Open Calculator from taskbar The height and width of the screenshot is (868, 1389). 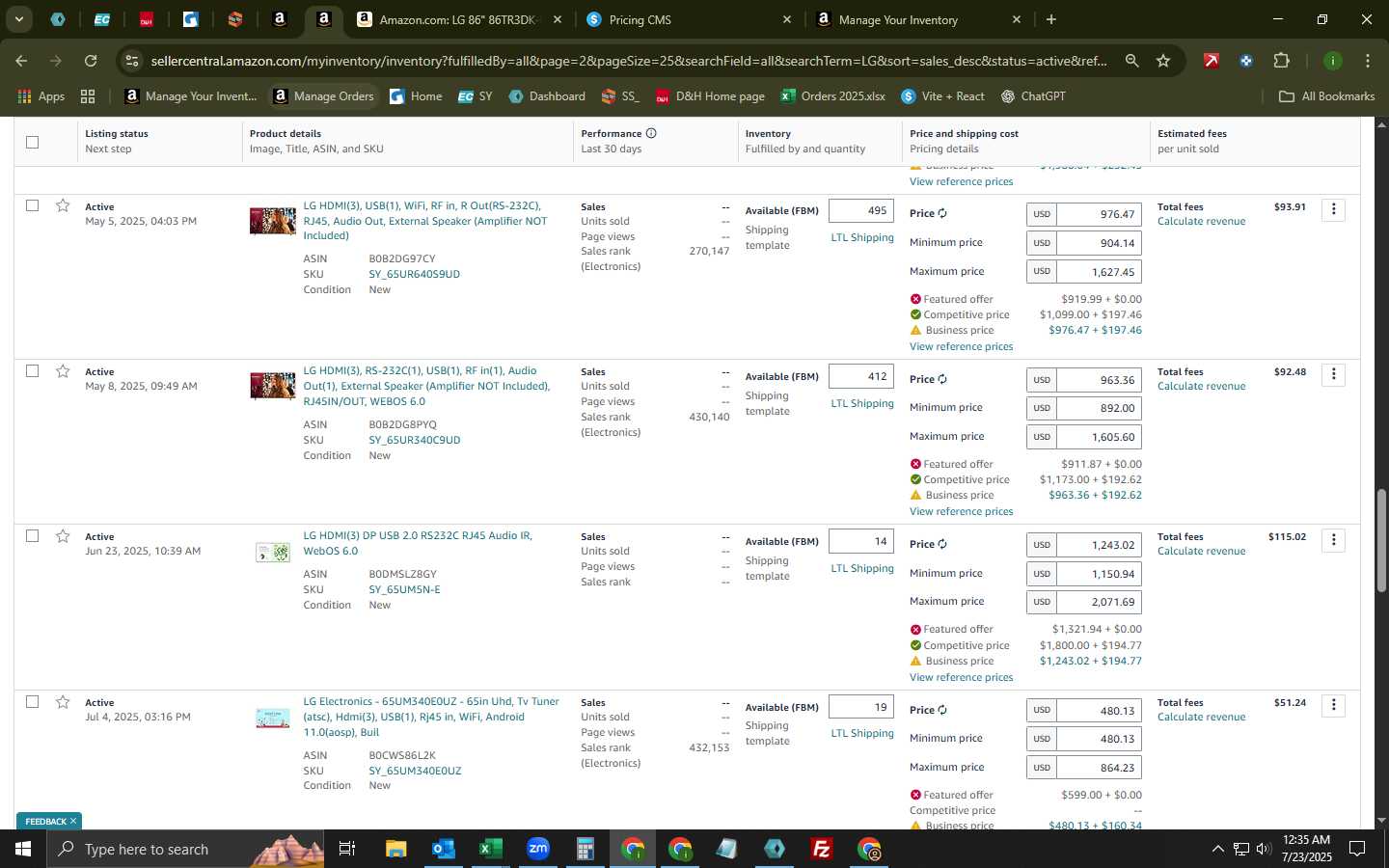585,849
